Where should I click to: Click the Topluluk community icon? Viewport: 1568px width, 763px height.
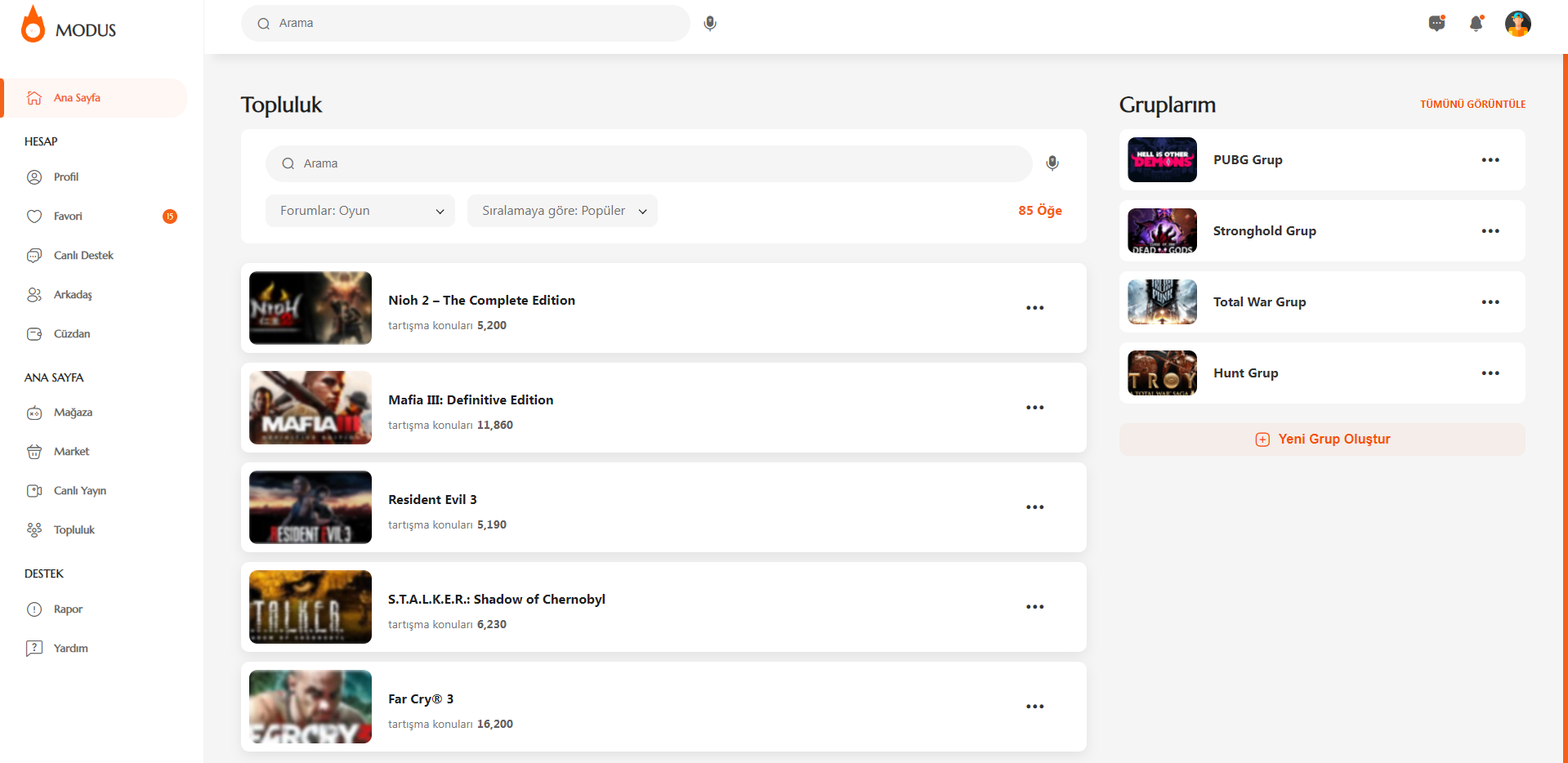34,530
